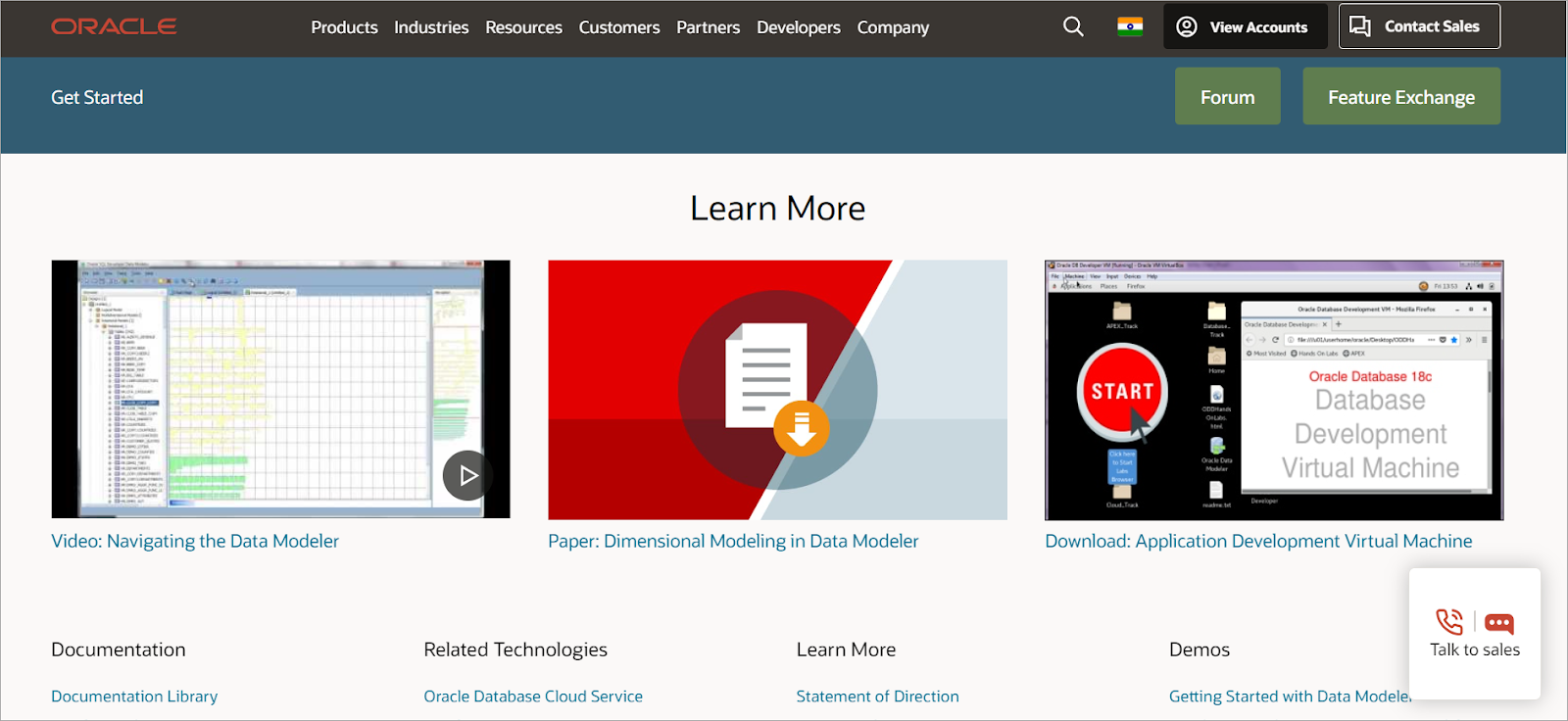Viewport: 1568px width, 721px height.
Task: Click the Feature Exchange button
Action: (x=1401, y=96)
